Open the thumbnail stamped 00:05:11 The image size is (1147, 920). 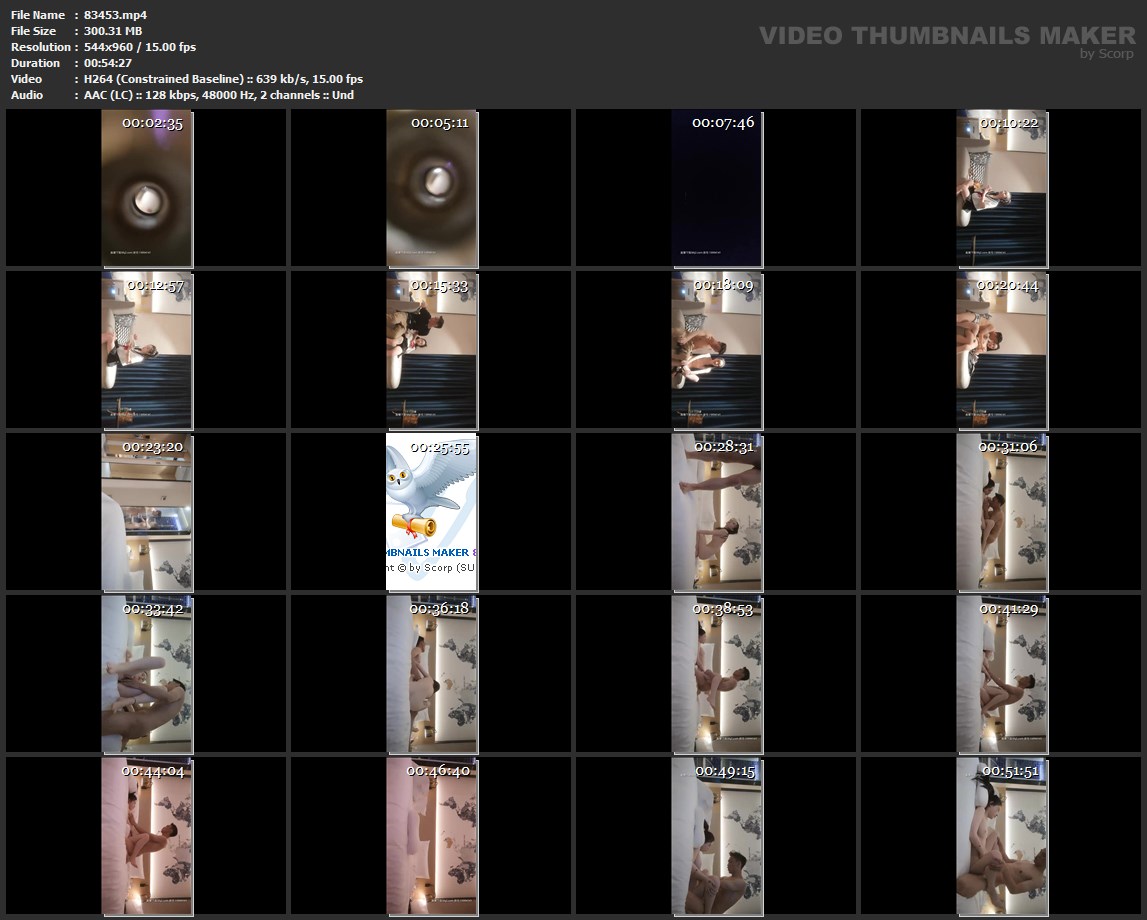(432, 189)
